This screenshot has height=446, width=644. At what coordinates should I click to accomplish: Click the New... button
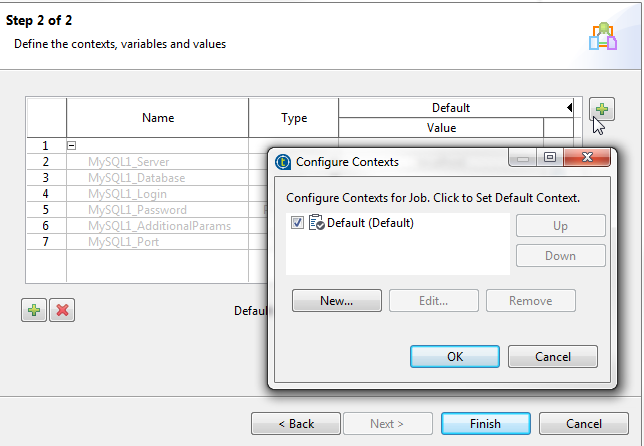337,300
